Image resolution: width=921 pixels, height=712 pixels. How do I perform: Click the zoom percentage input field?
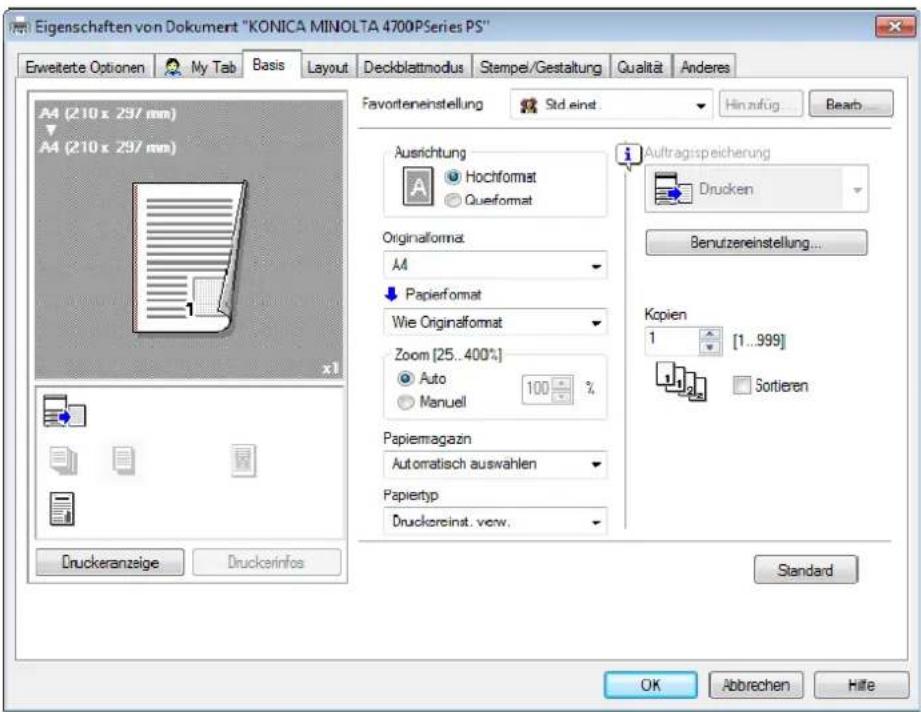(537, 389)
